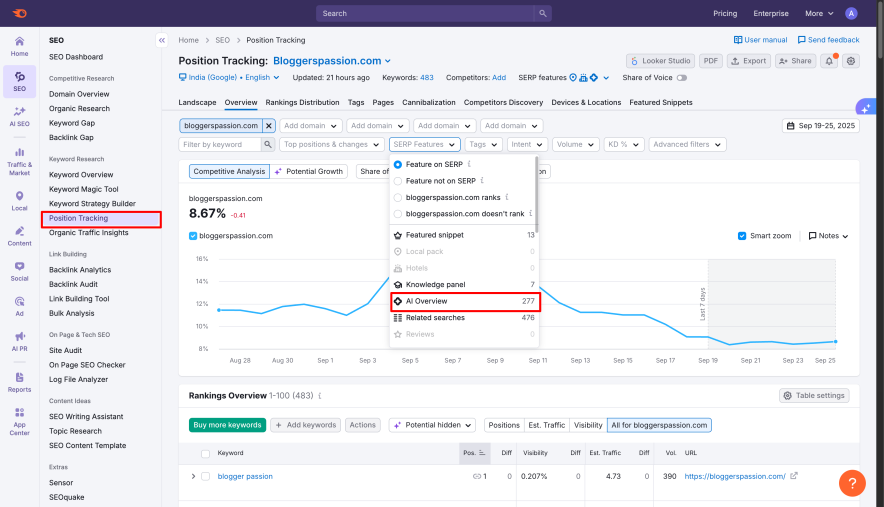The height and width of the screenshot is (507, 884).
Task: Choose Knowledge panel option
Action: [465, 285]
